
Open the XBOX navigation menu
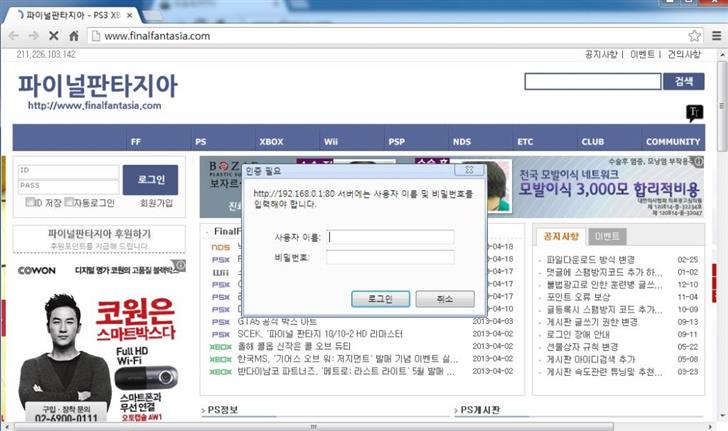(x=271, y=141)
